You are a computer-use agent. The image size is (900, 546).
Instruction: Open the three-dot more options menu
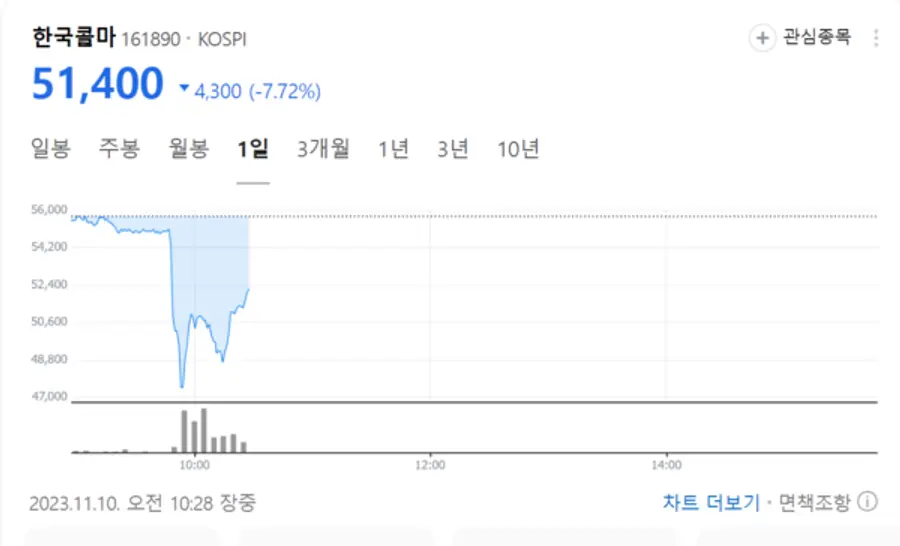pyautogui.click(x=876, y=38)
